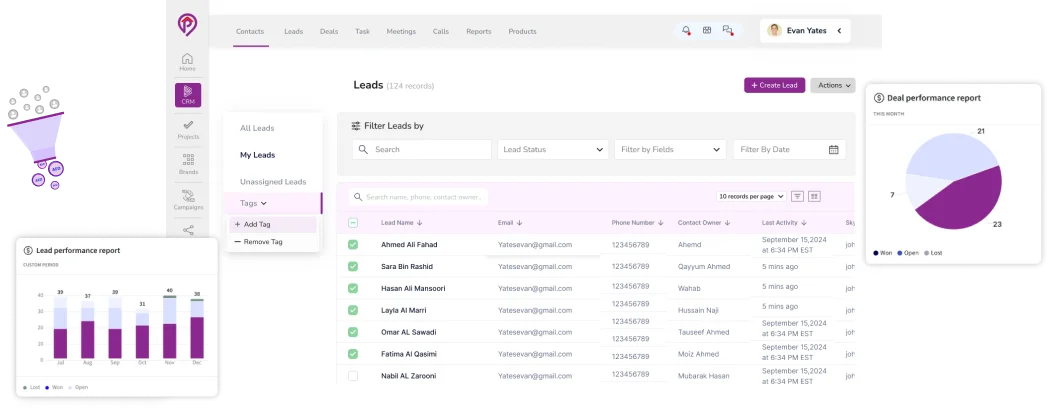Focus the search name, phone field
The image size is (1048, 412).
coord(418,197)
